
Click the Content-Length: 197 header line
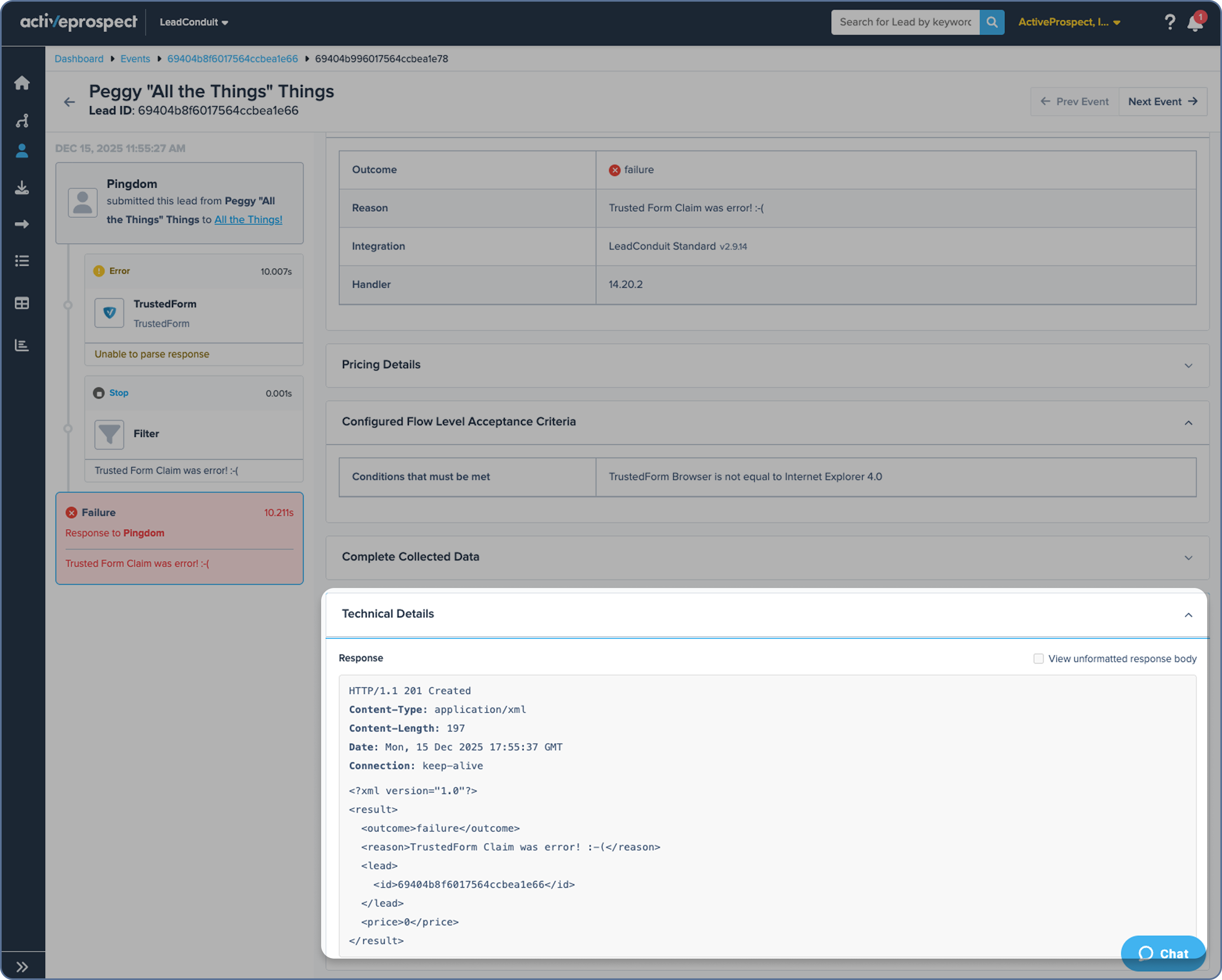407,728
